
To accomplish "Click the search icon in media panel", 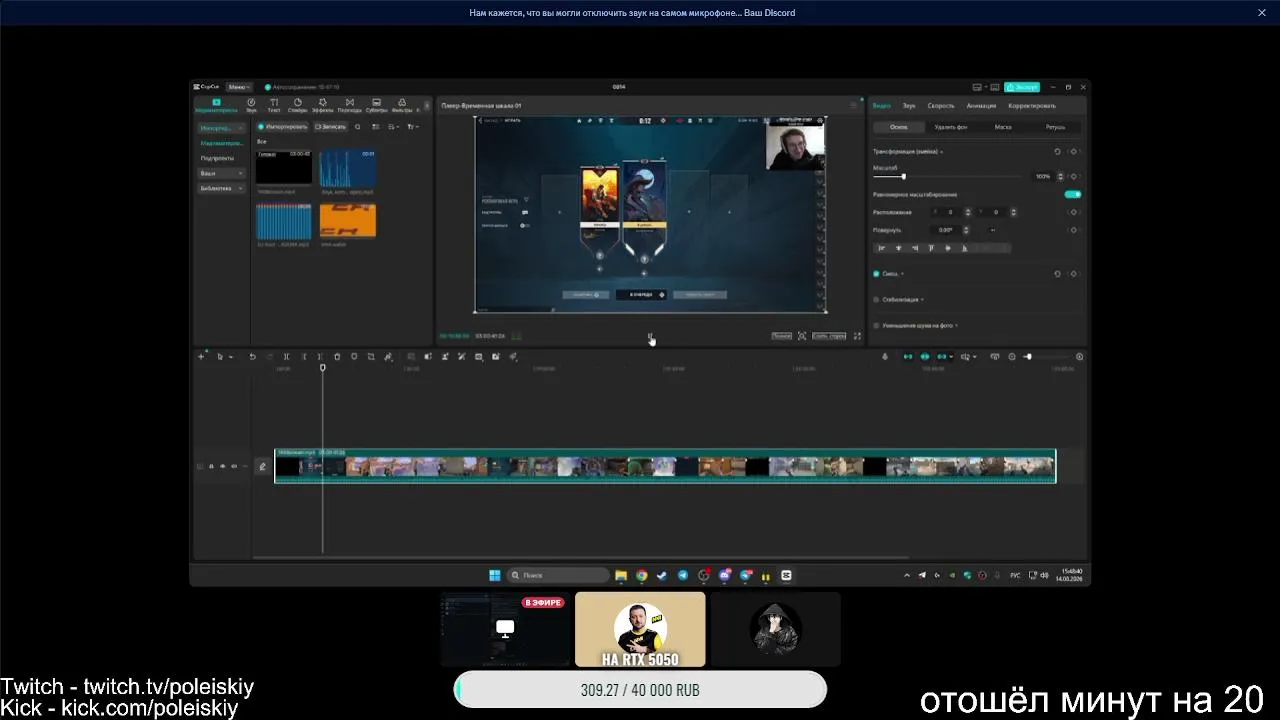I will [358, 127].
